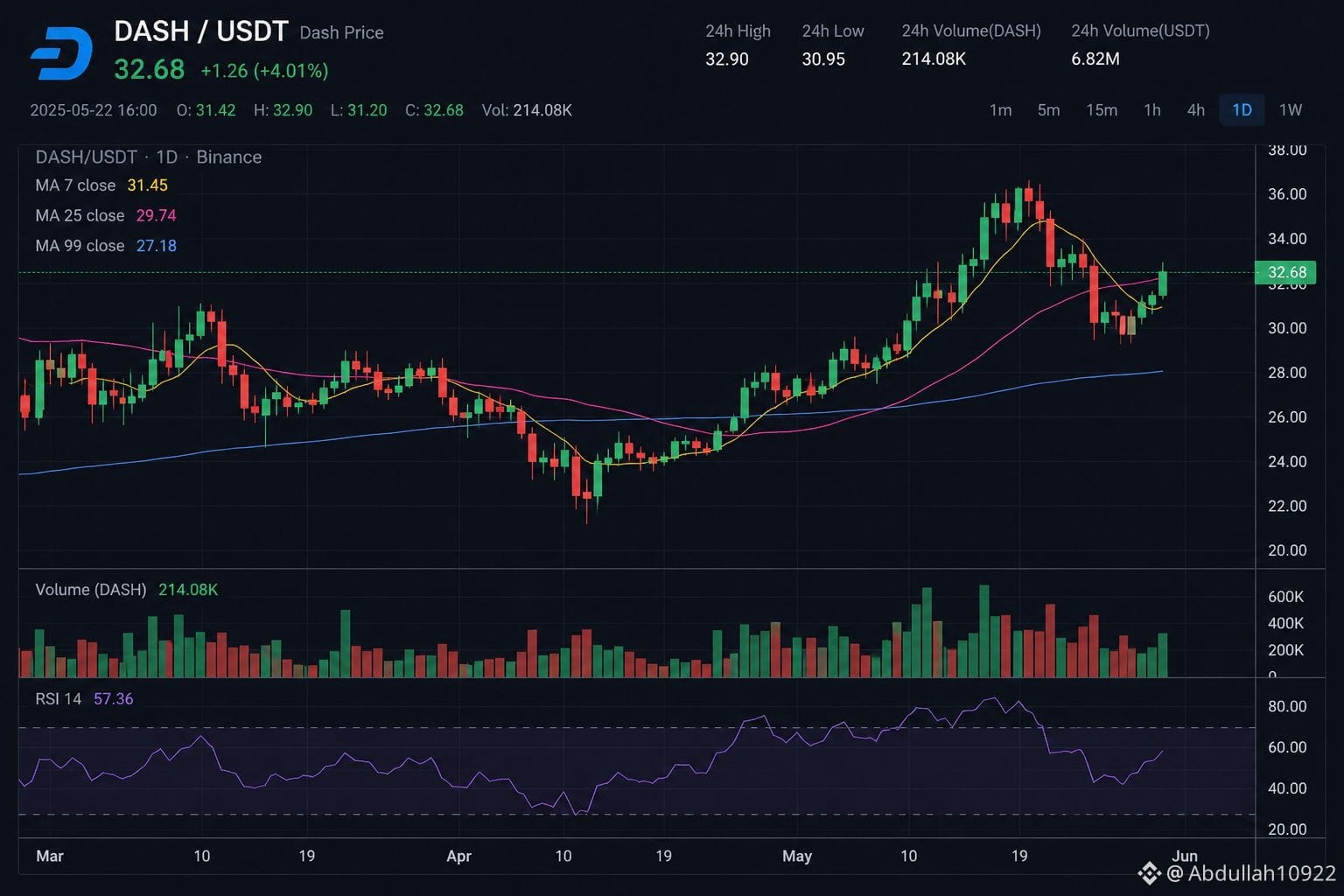Select the 4h timeframe
Image resolution: width=1344 pixels, height=896 pixels.
(1196, 110)
